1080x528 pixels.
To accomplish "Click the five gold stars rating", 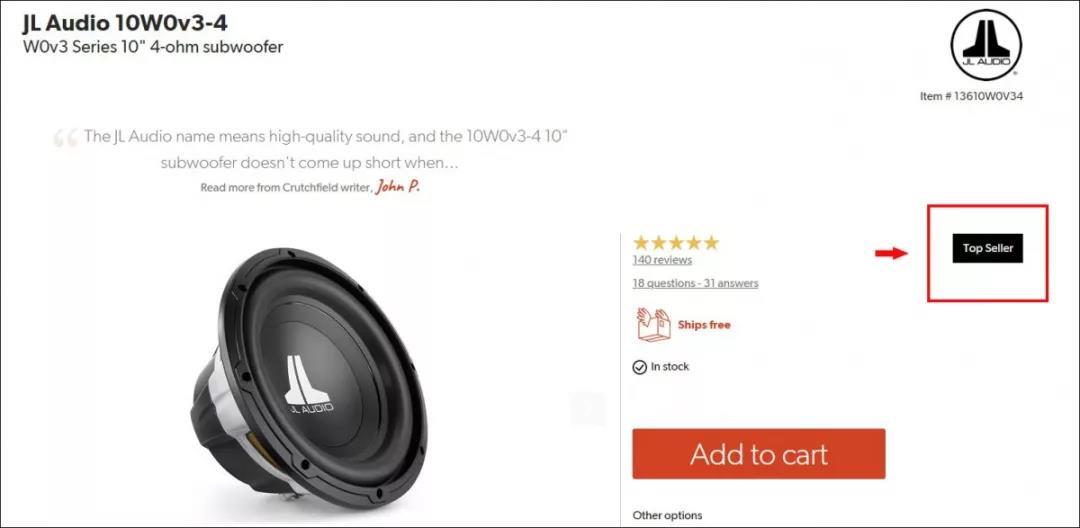I will coord(676,242).
